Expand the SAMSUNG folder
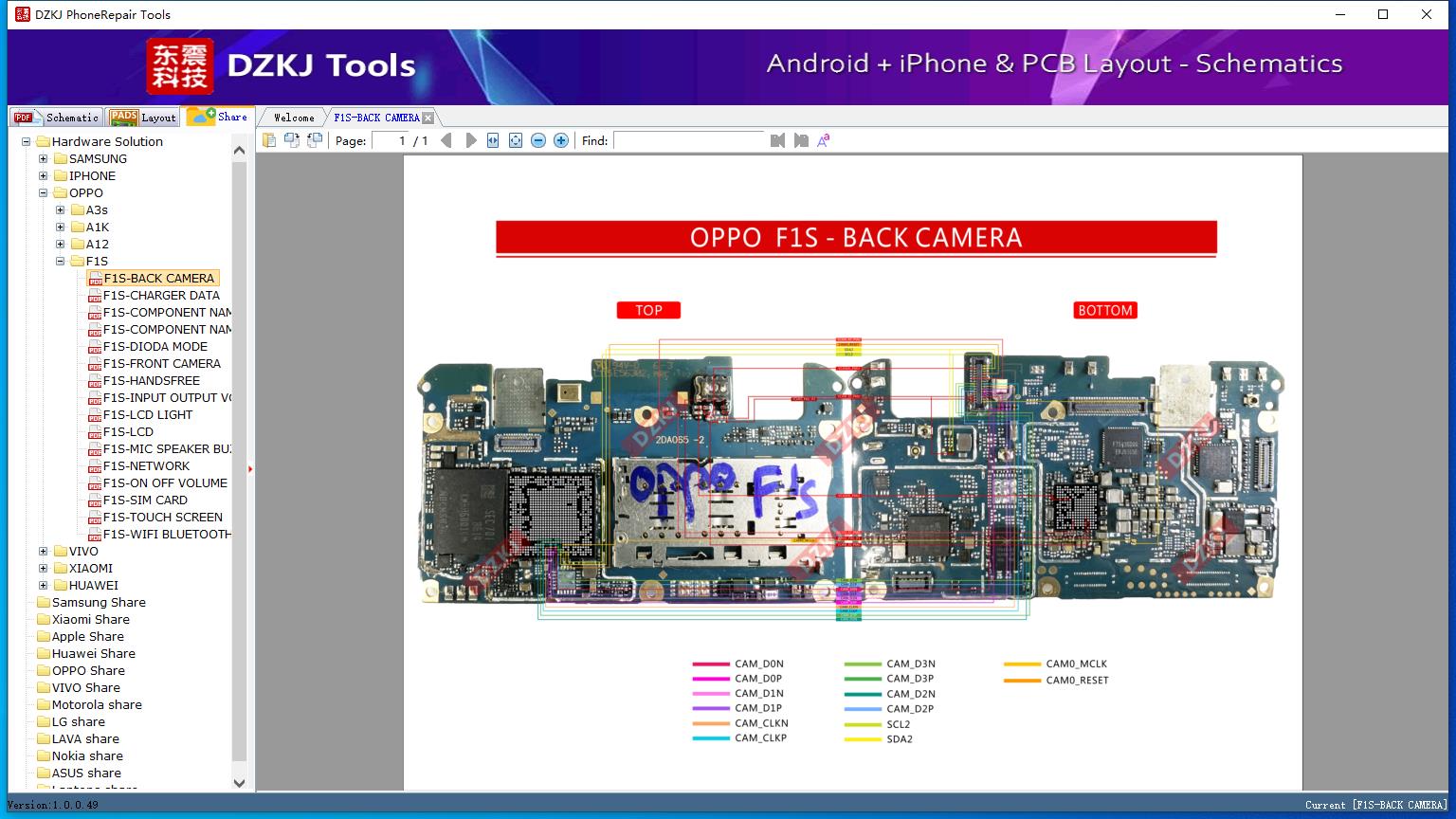This screenshot has width=1456, height=819. pyautogui.click(x=44, y=158)
